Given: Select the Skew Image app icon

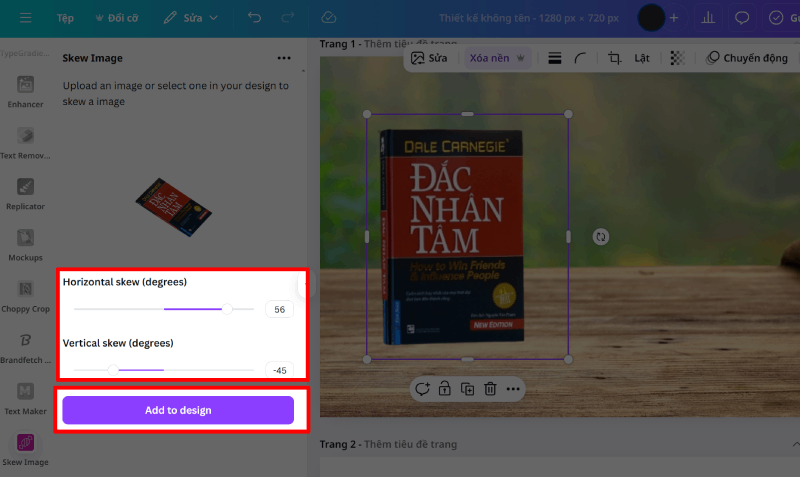Looking at the screenshot, I should [25, 442].
